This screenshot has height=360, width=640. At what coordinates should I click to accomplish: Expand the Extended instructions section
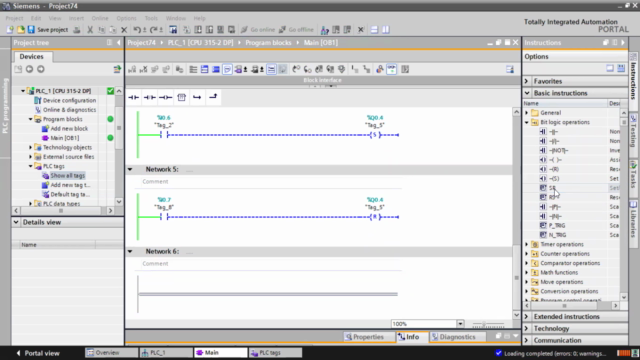[527, 317]
